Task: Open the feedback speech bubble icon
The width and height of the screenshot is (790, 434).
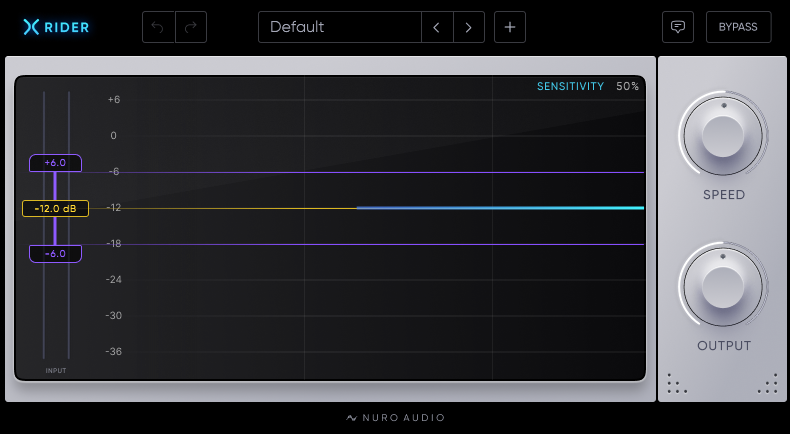Action: (678, 27)
